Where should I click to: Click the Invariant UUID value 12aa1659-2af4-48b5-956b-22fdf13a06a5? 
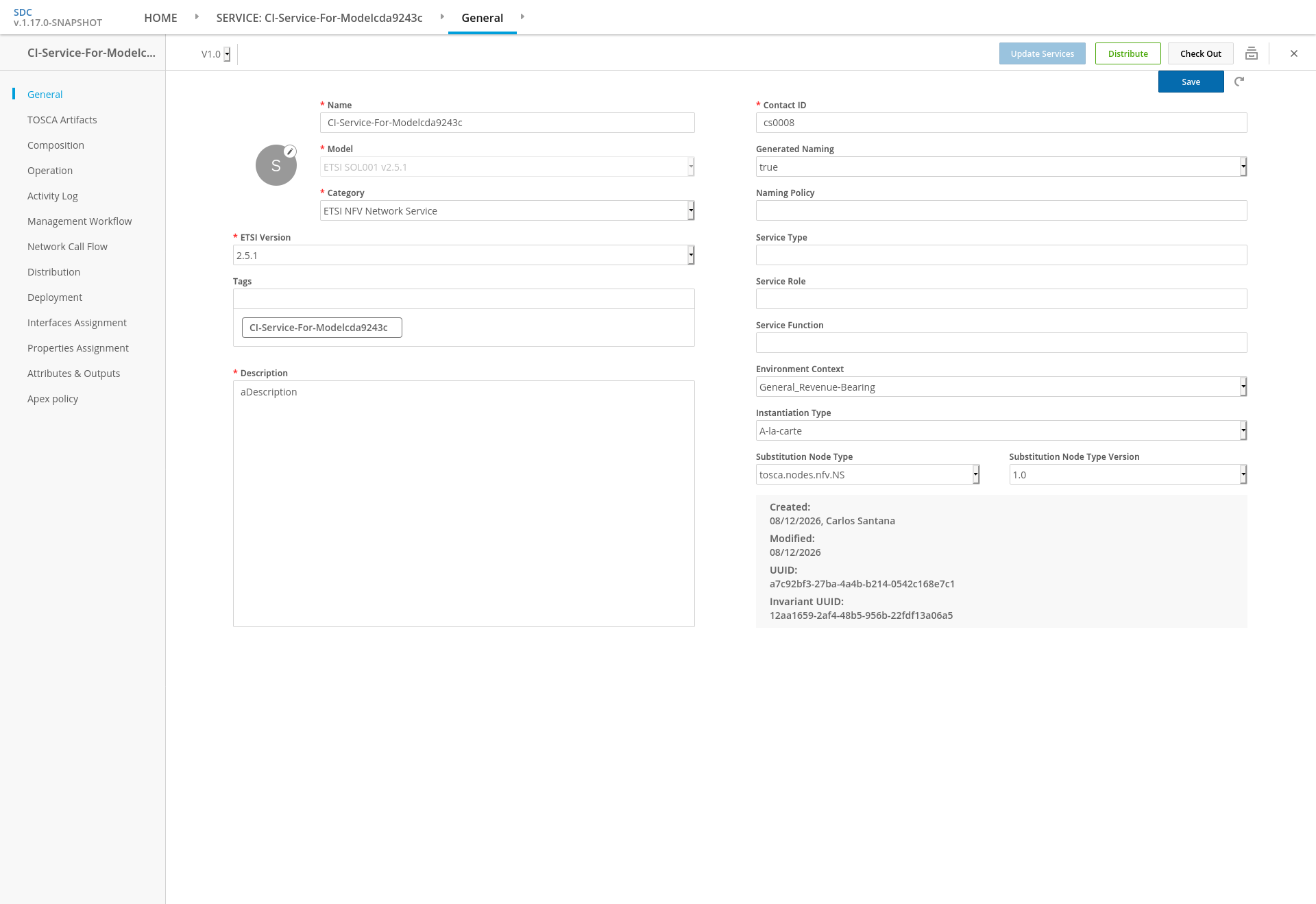coord(861,615)
